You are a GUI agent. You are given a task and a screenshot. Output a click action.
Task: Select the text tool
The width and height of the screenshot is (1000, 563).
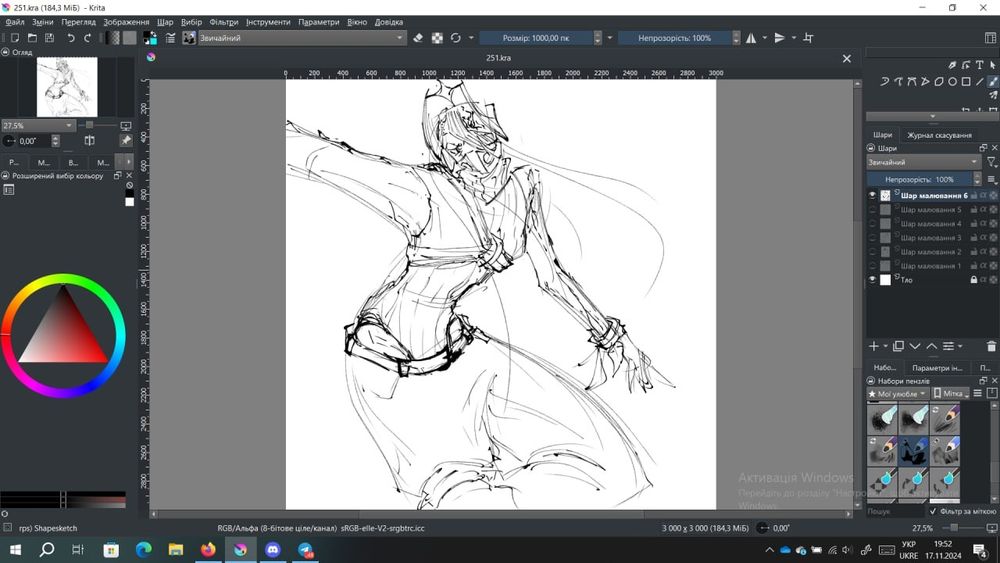980,65
